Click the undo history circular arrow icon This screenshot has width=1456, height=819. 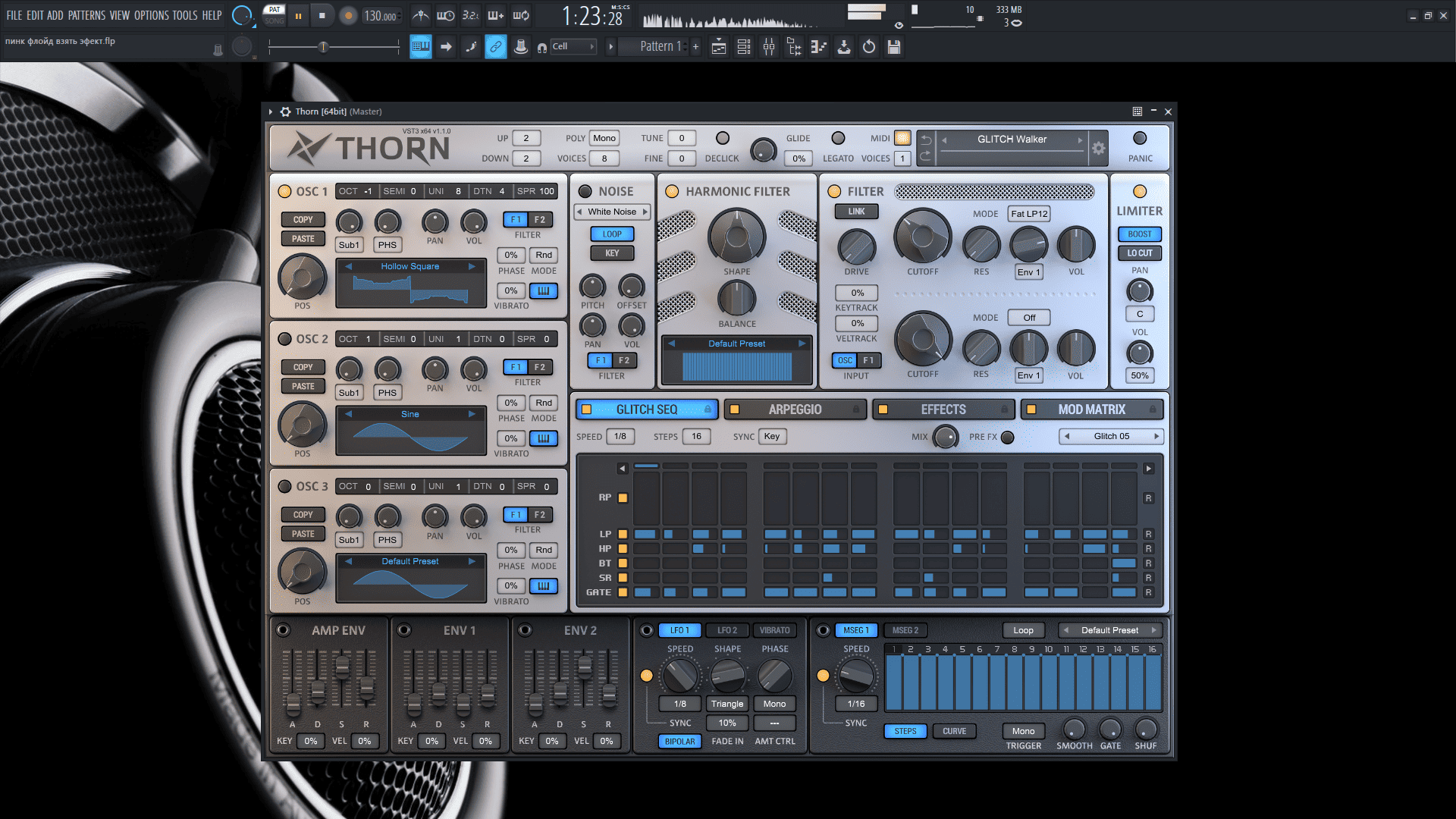click(869, 47)
